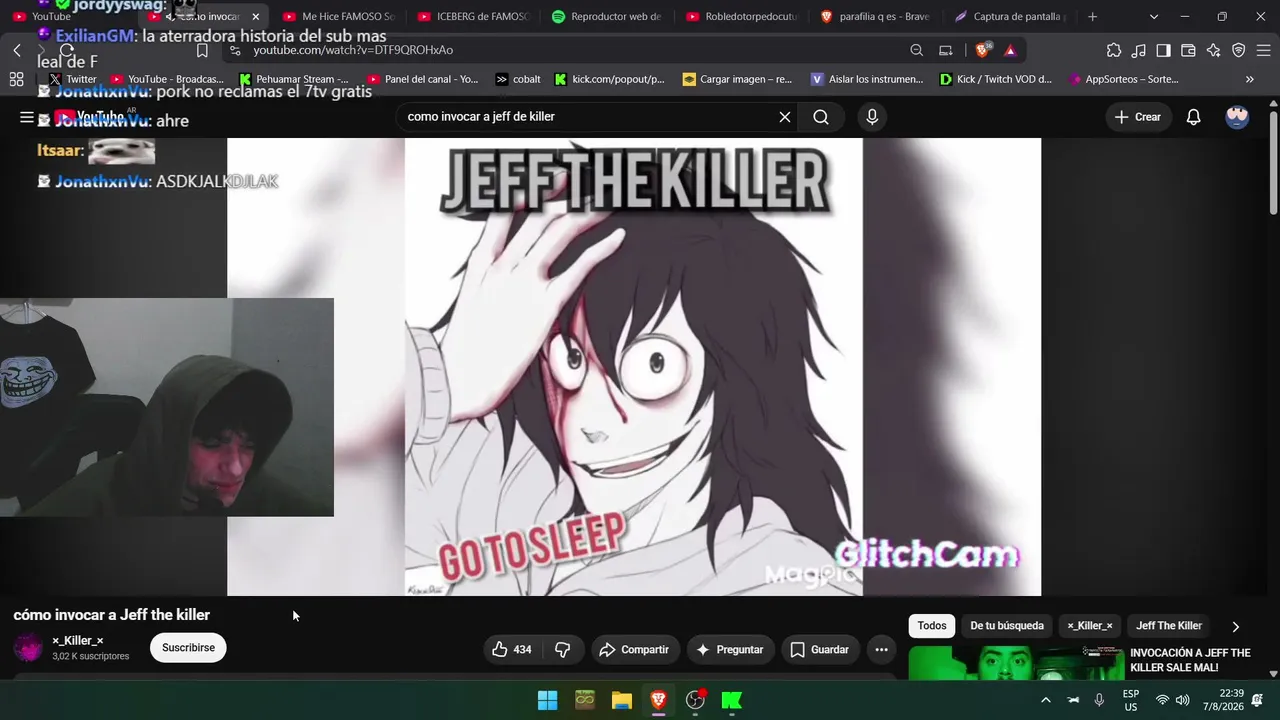Open Aislar los instrumen... bookmark

[x=867, y=79]
